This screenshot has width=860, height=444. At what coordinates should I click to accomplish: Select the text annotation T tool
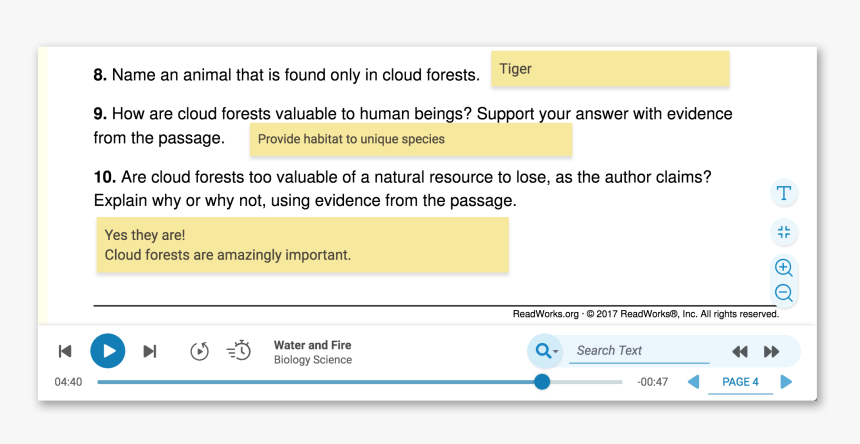point(784,193)
